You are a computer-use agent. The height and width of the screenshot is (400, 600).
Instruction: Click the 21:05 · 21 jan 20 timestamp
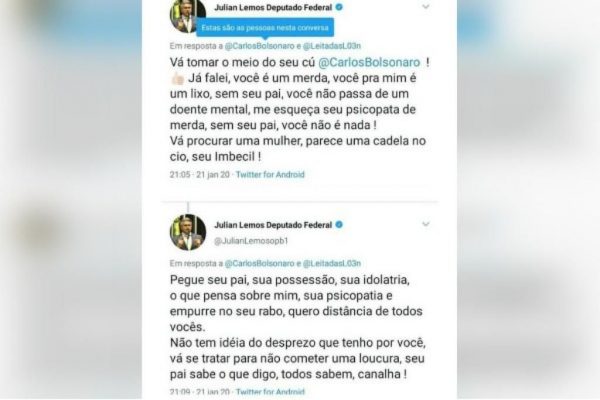[200, 175]
